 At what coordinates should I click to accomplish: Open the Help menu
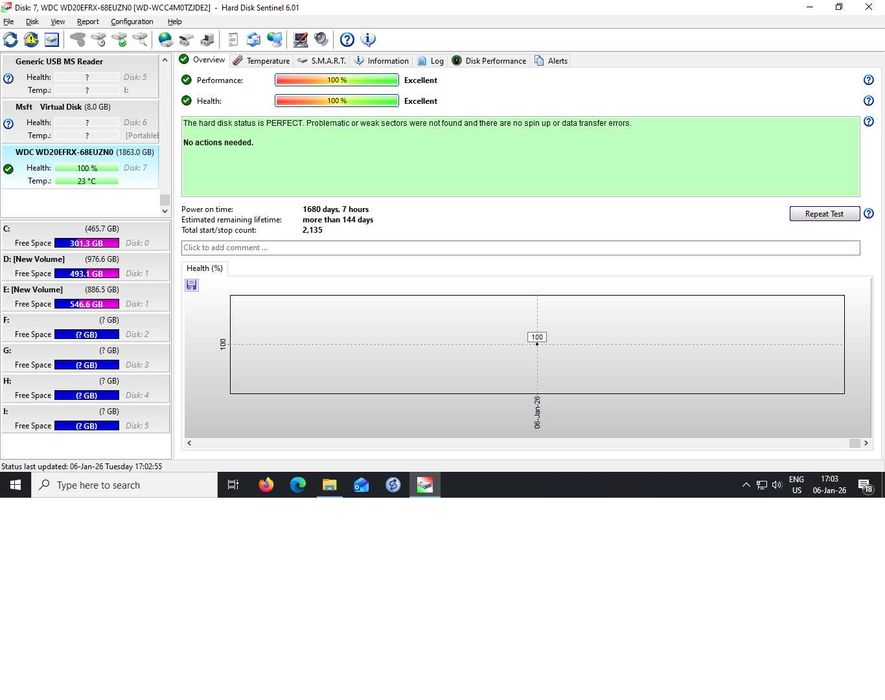pos(174,21)
